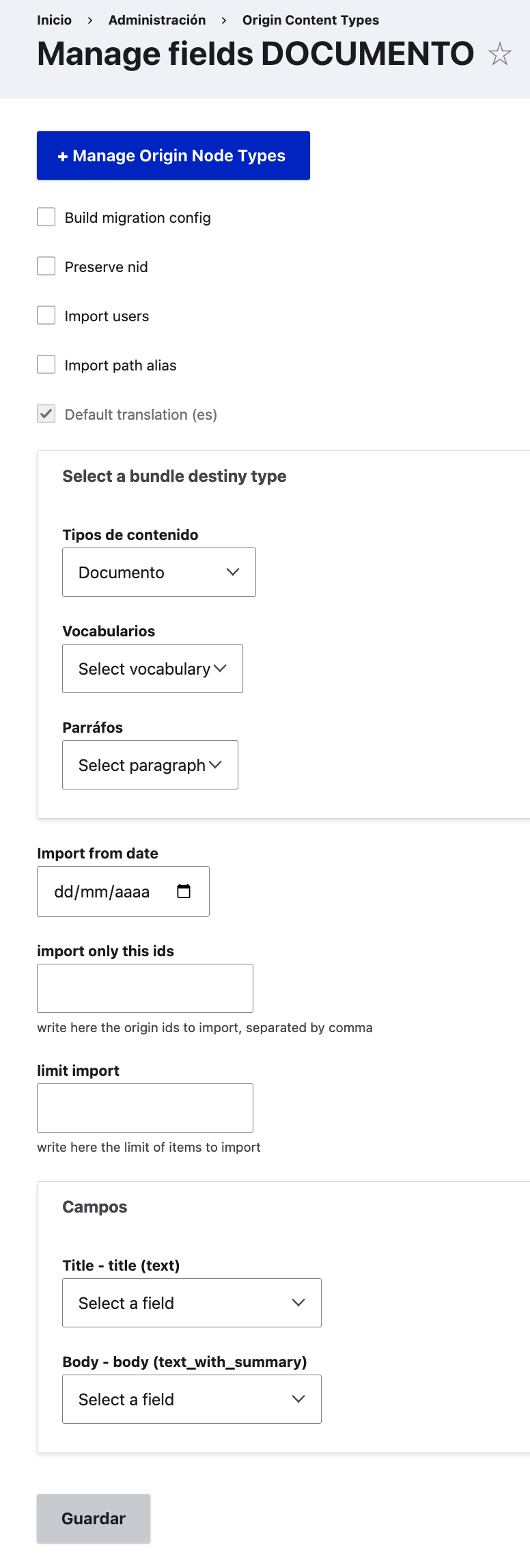The width and height of the screenshot is (530, 1568).
Task: Open the calendar picker icon in date field
Action: click(x=184, y=891)
